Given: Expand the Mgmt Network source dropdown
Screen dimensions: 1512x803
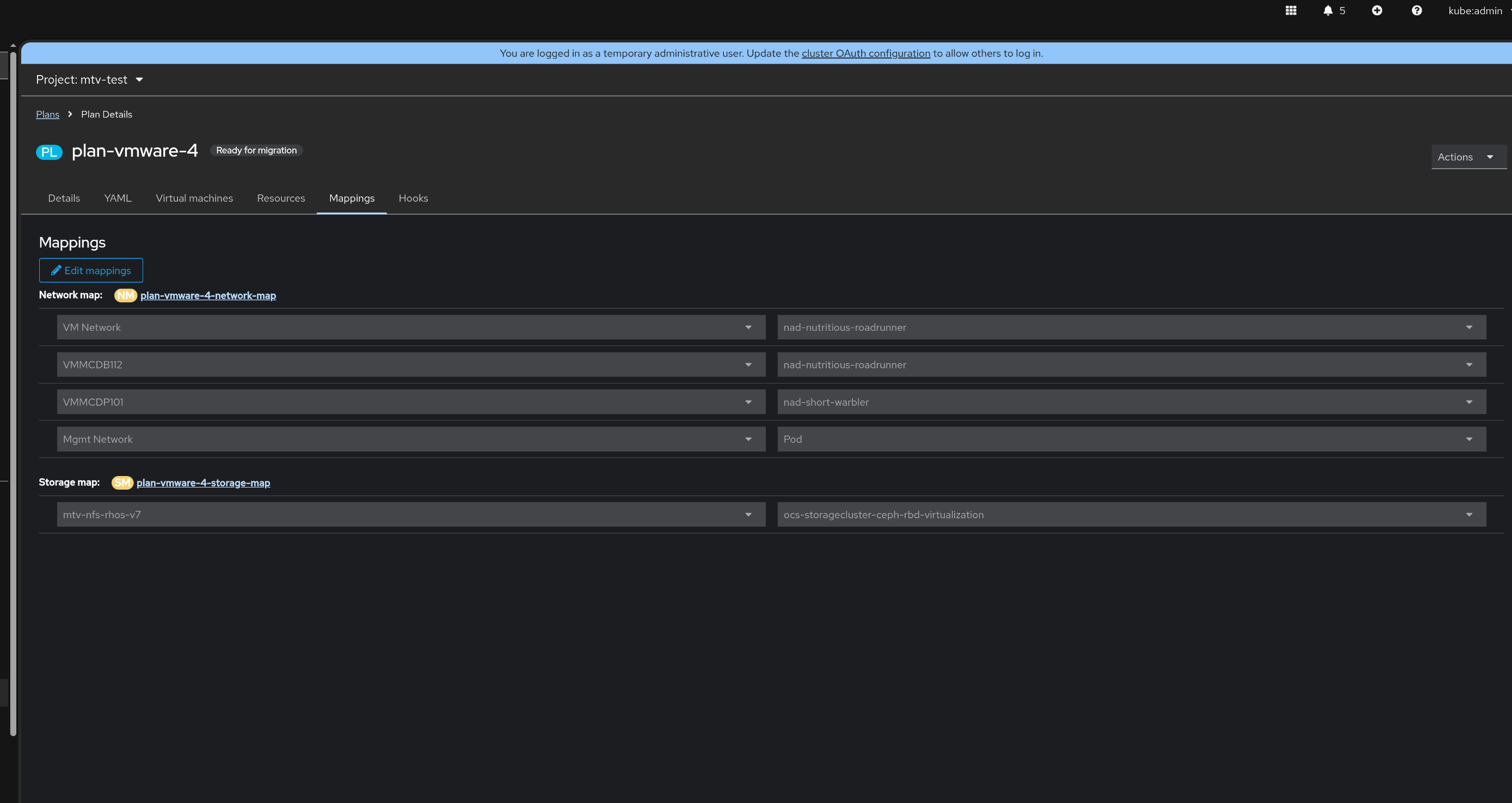Looking at the screenshot, I should tap(411, 440).
